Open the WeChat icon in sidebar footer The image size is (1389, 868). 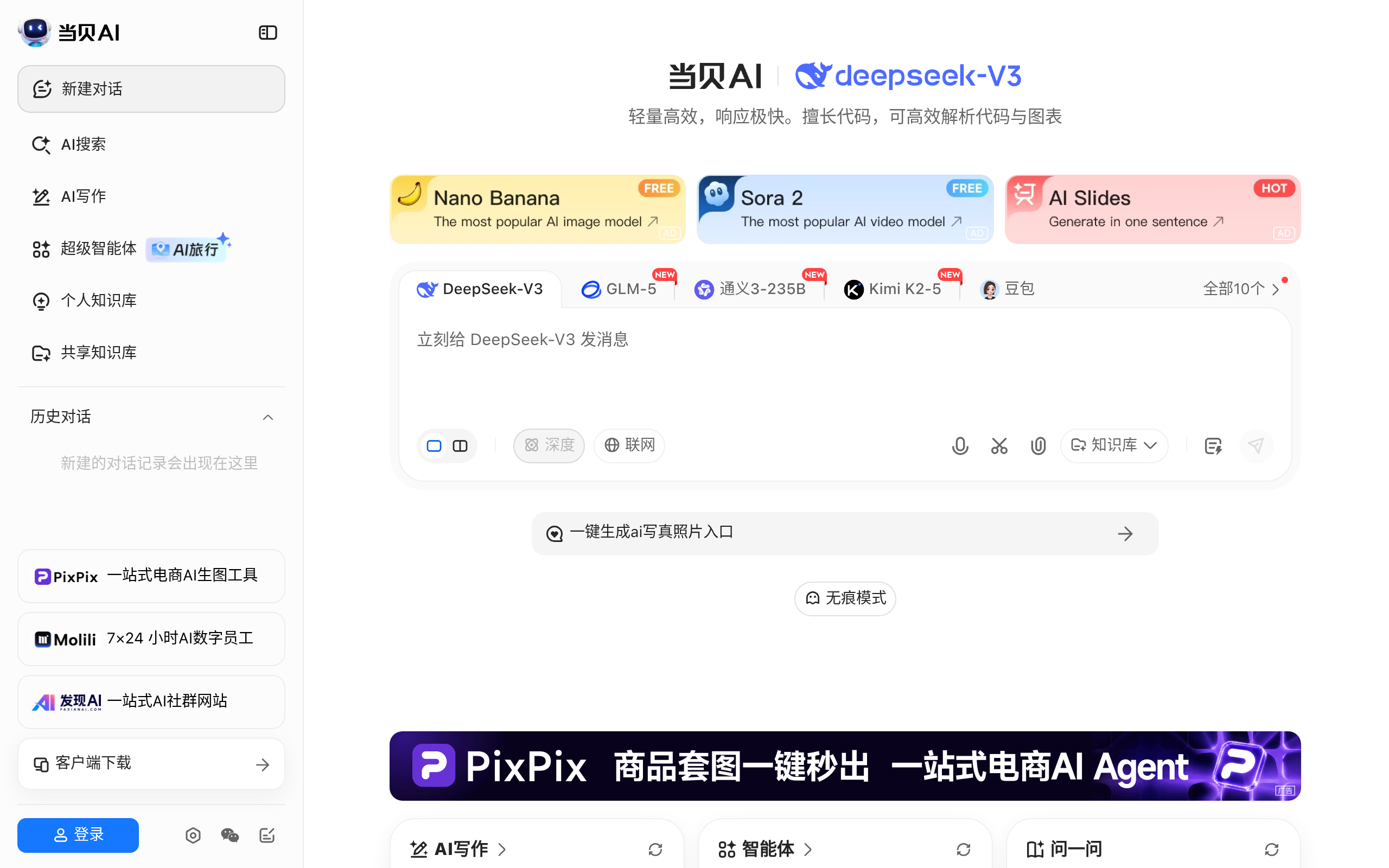coord(230,835)
